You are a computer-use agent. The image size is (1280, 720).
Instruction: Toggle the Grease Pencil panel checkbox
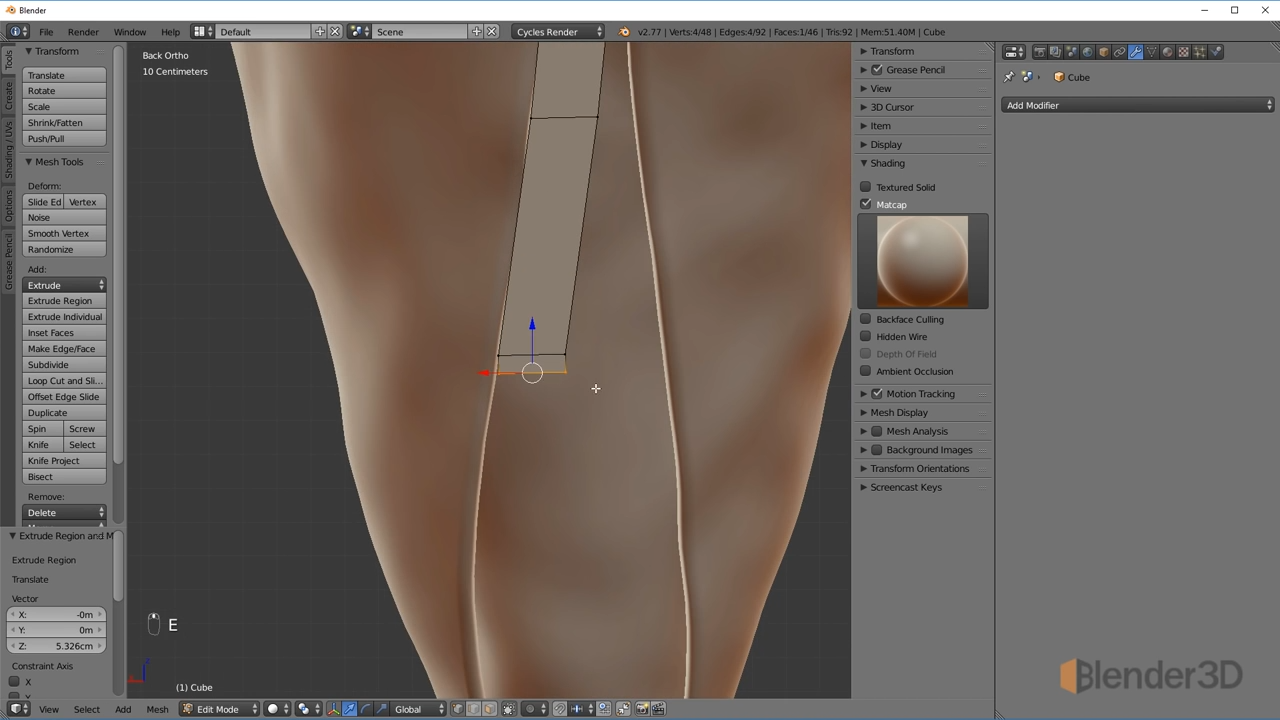(877, 70)
